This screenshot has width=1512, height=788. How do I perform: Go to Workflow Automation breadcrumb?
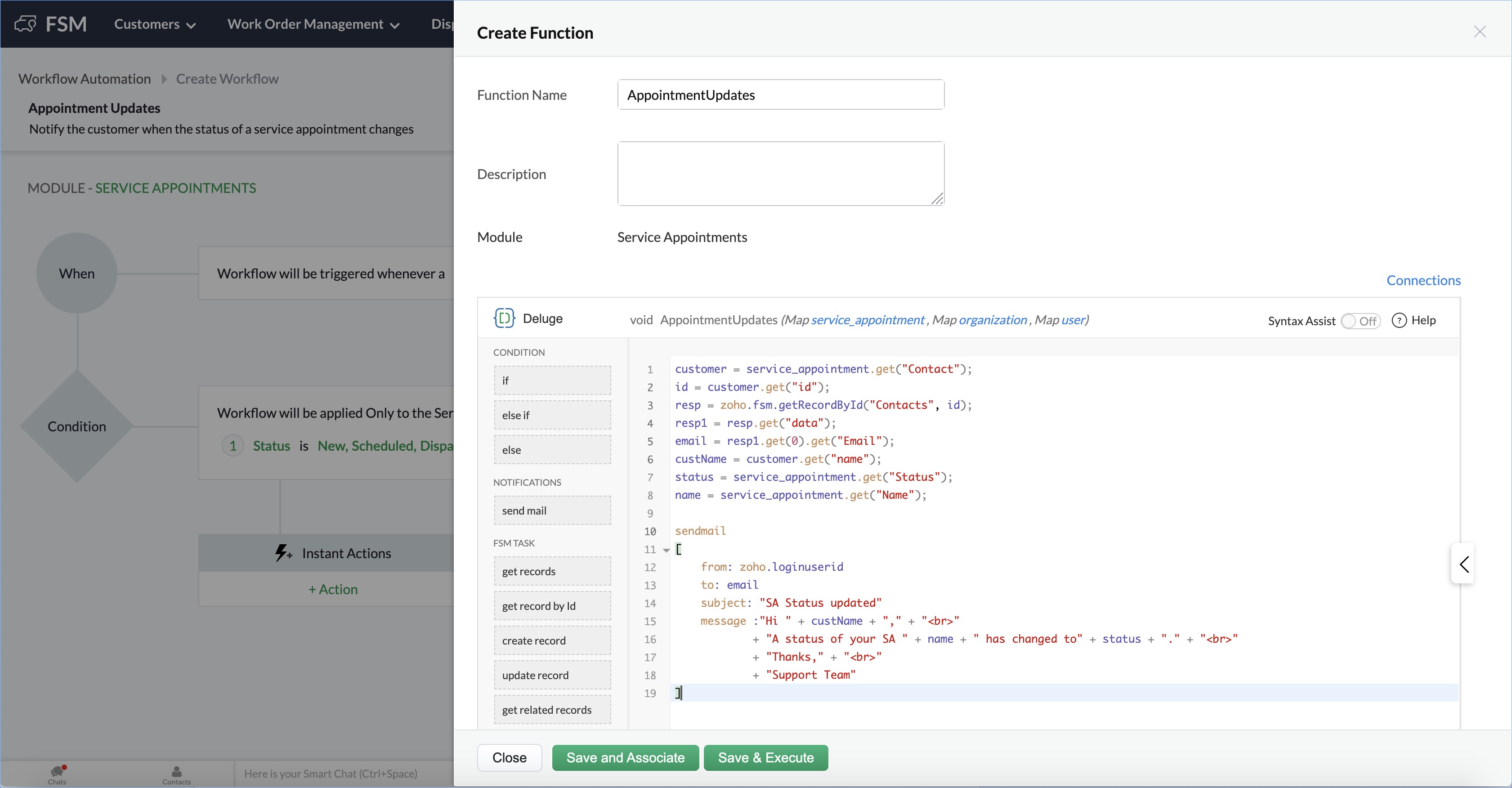(85, 79)
